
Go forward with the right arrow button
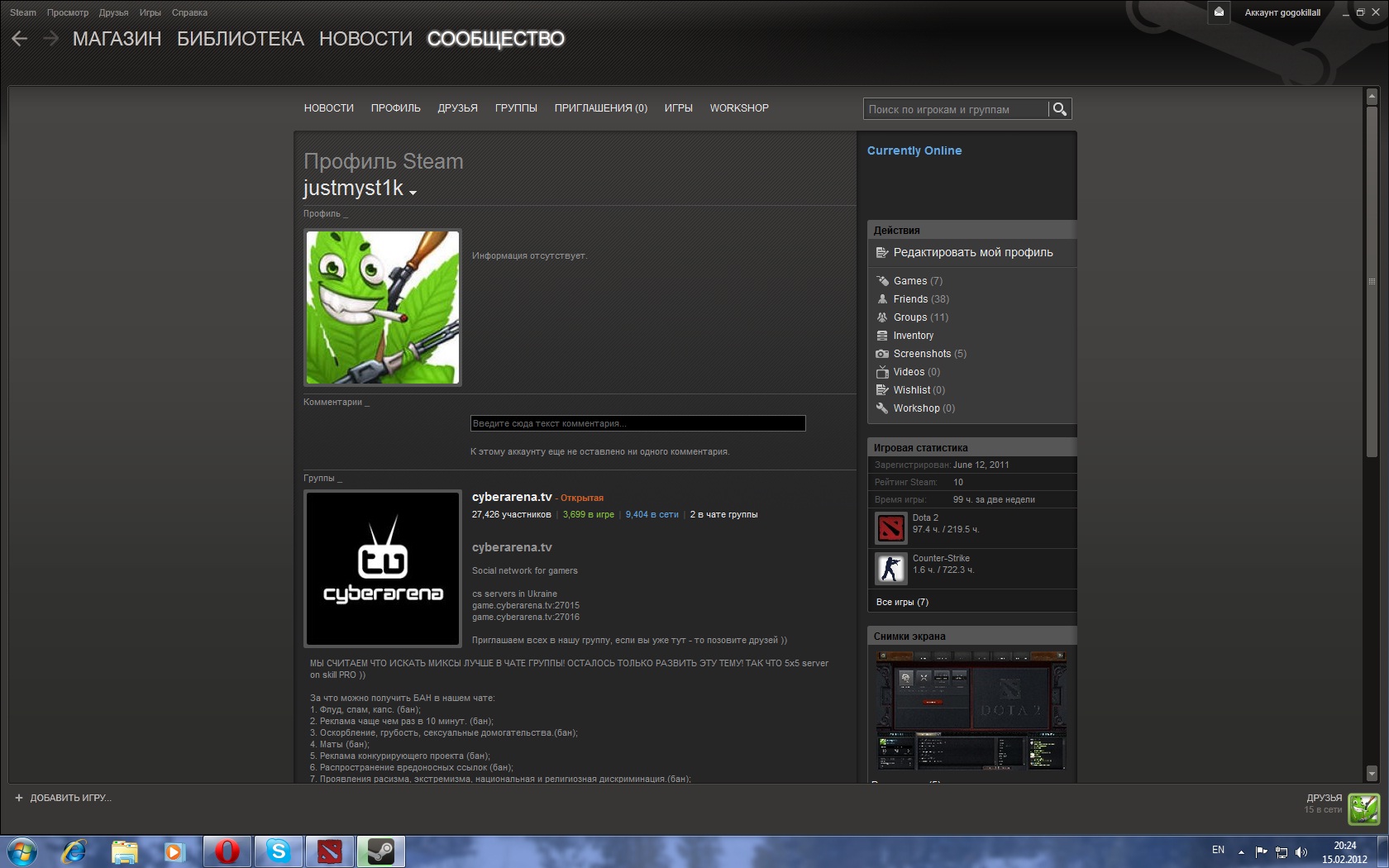point(50,39)
